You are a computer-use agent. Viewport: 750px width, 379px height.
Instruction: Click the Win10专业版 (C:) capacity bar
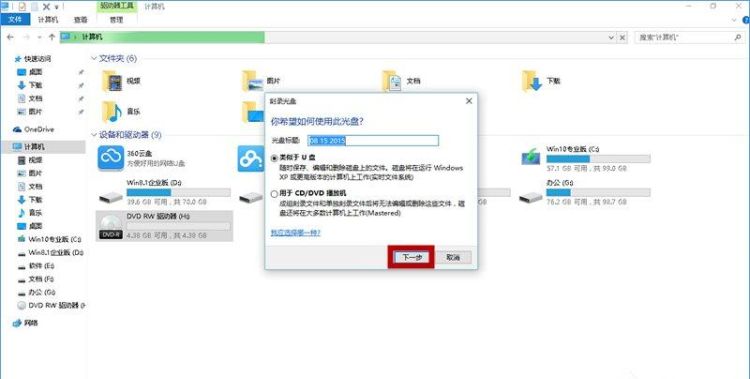tap(598, 159)
